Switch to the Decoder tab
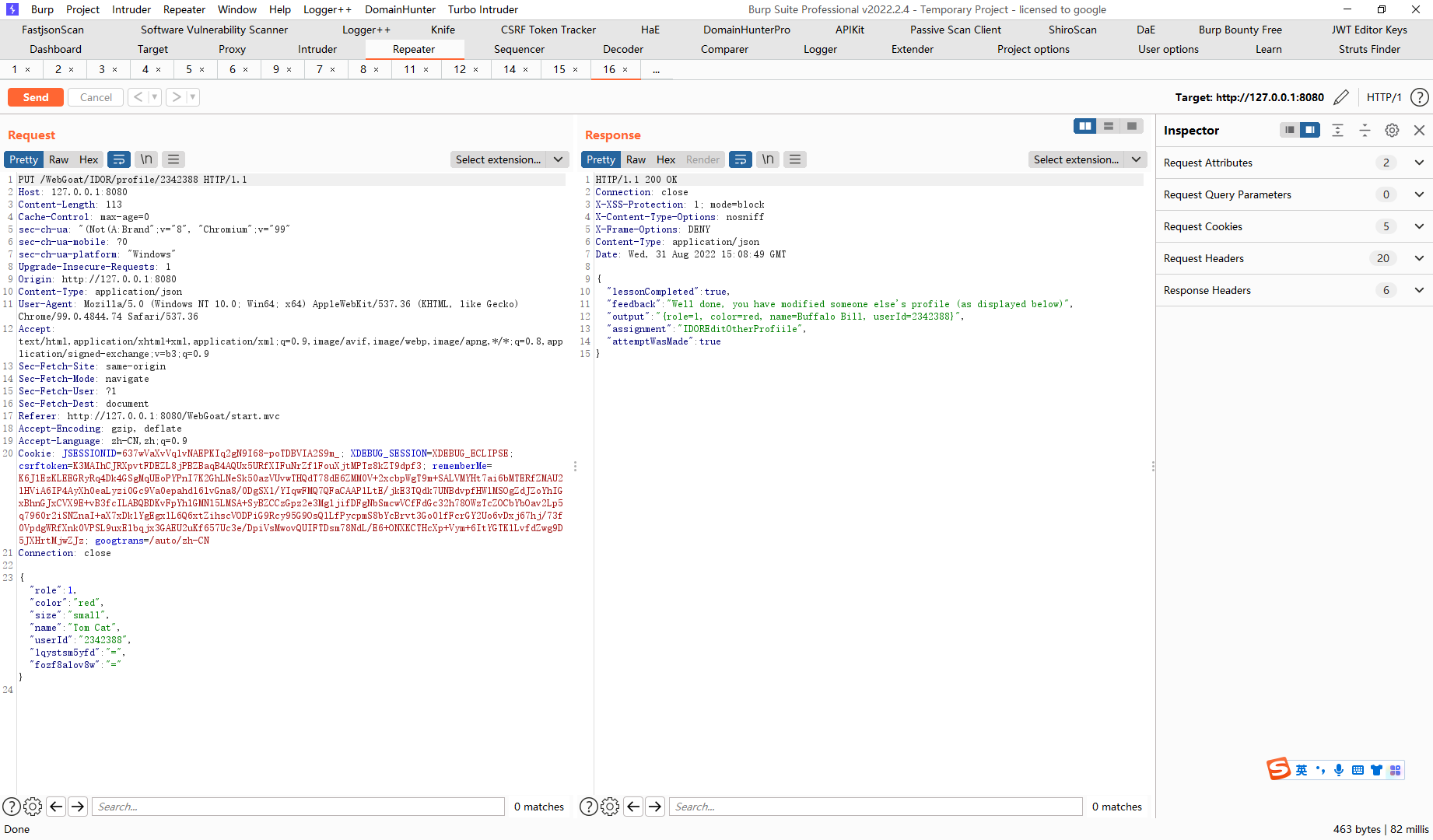This screenshot has height=840, width=1433. [x=623, y=49]
